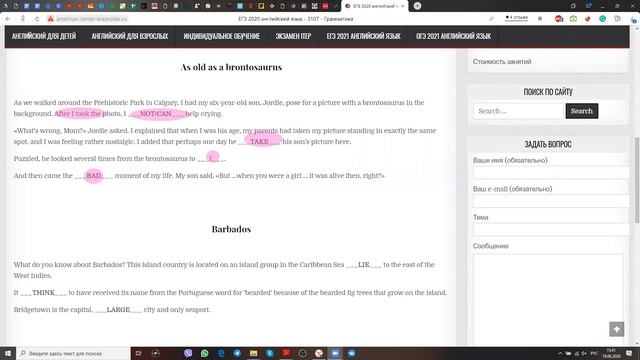Open Adobe Acrobat from the taskbar
The width and height of the screenshot is (640, 360).
tap(286, 353)
